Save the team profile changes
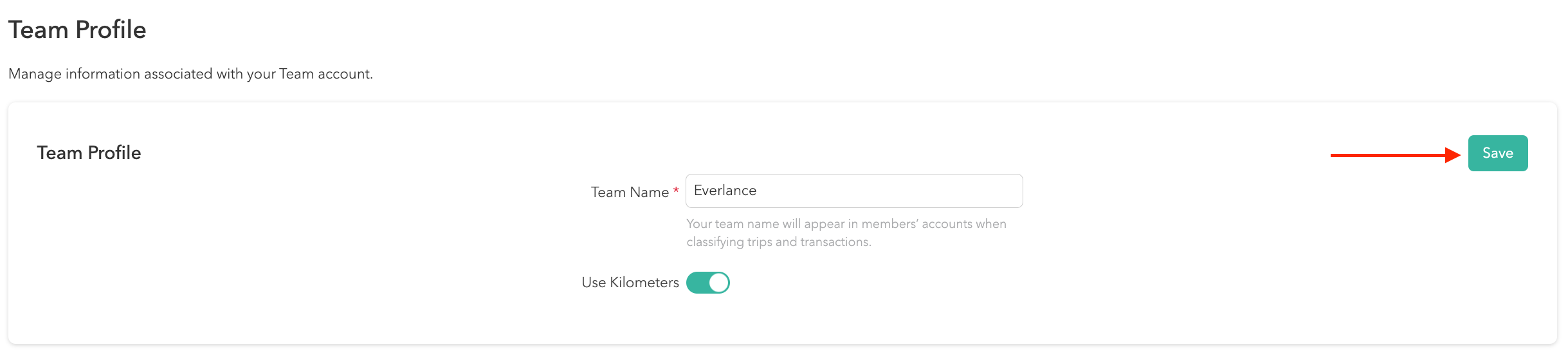The width and height of the screenshot is (1568, 358). 1497,153
